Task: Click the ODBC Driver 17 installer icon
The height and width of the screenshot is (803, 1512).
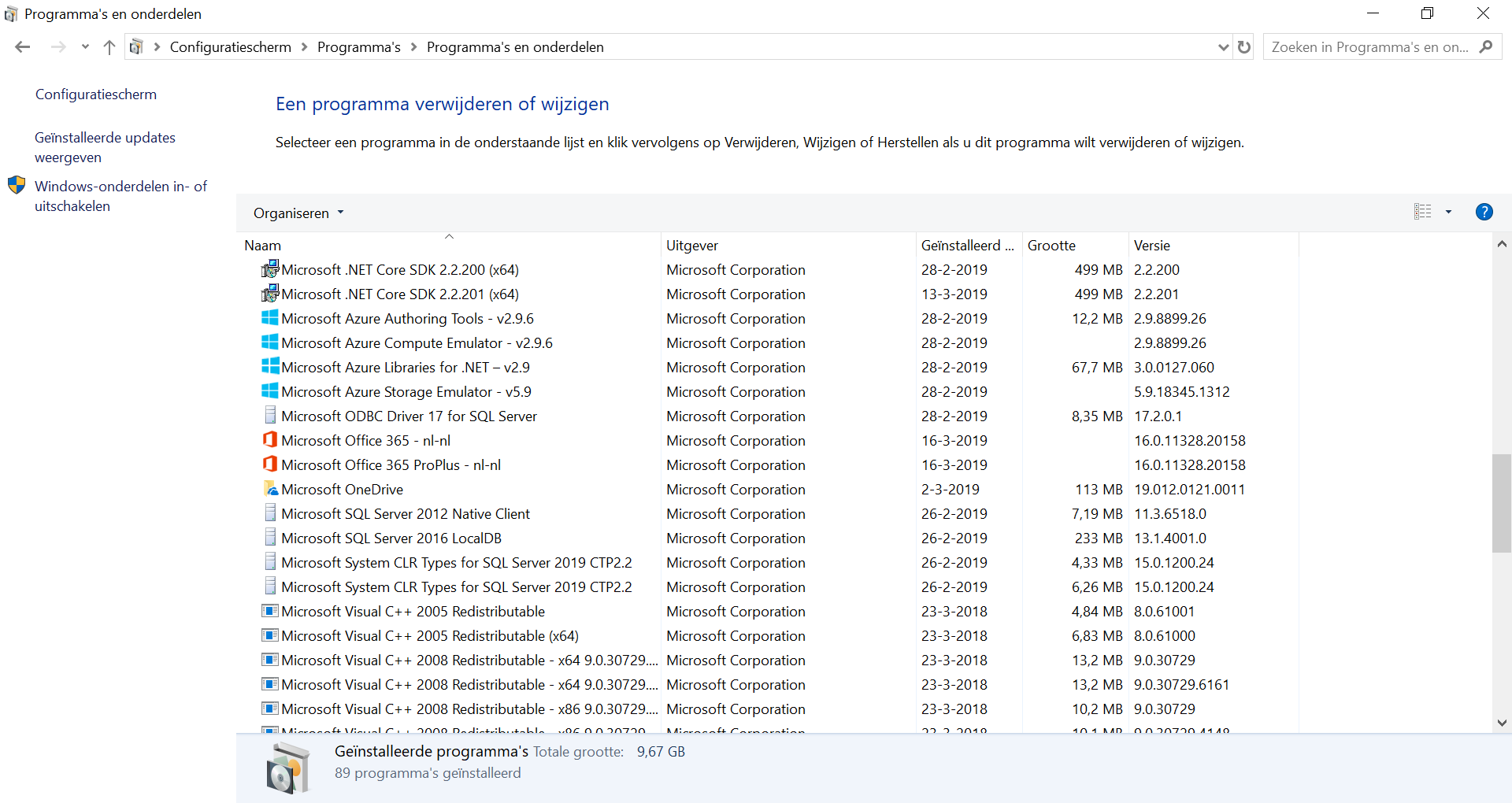Action: click(270, 416)
